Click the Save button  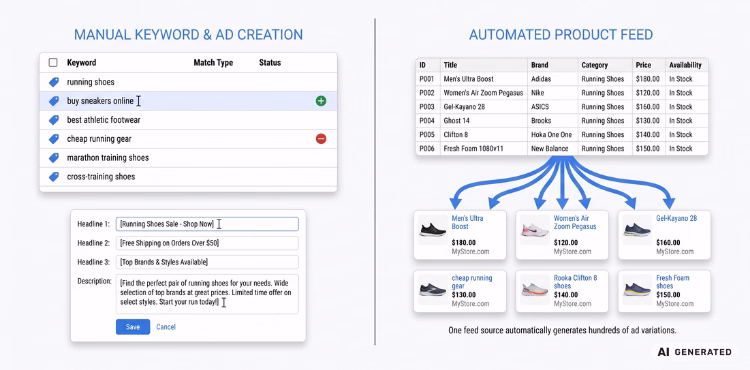click(x=133, y=327)
